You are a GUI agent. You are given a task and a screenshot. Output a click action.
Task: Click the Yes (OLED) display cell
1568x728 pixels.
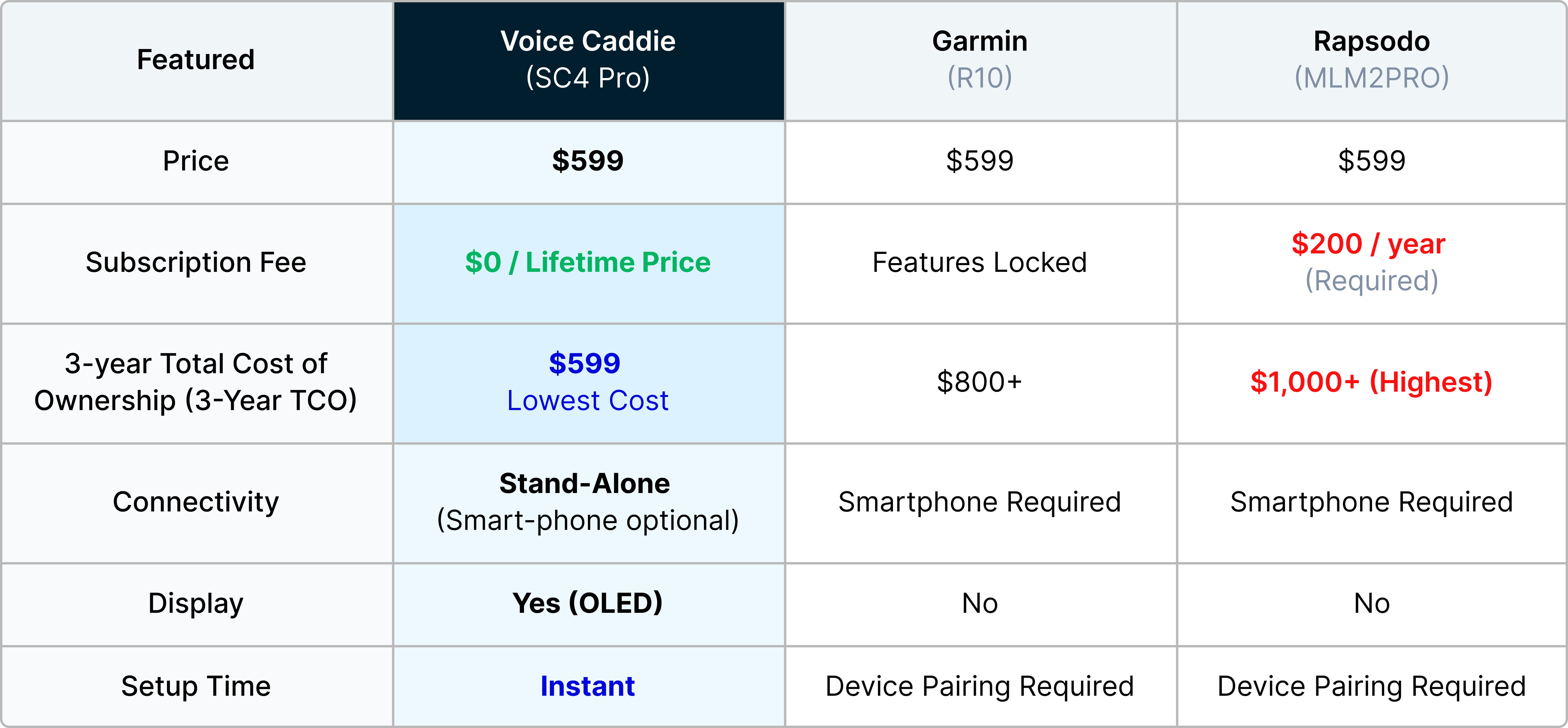[588, 604]
